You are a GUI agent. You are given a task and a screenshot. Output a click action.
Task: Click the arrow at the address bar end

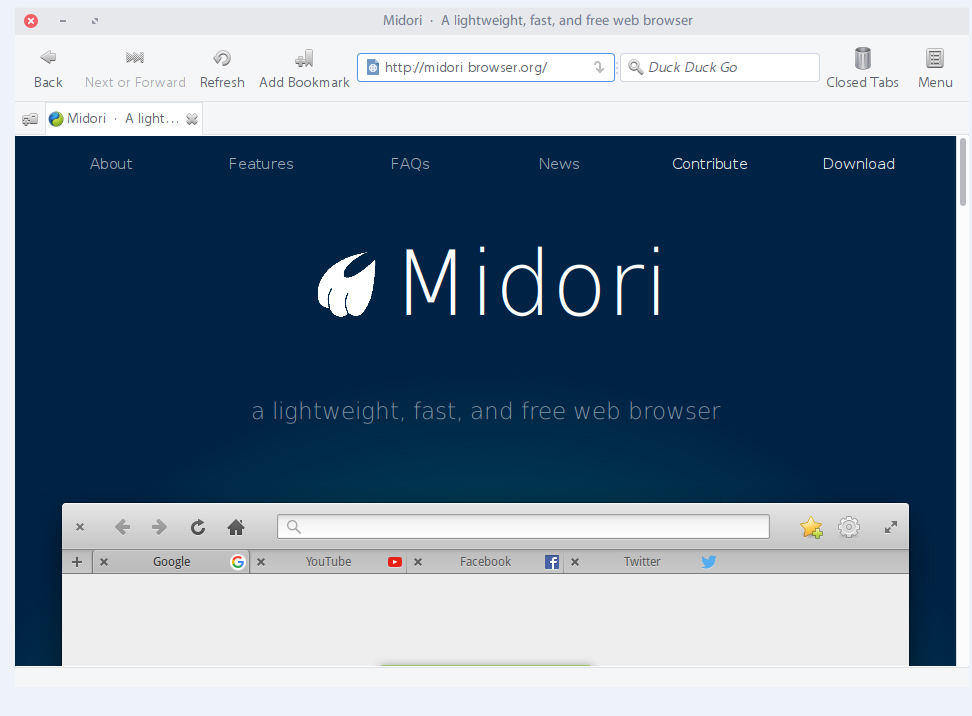pyautogui.click(x=599, y=68)
